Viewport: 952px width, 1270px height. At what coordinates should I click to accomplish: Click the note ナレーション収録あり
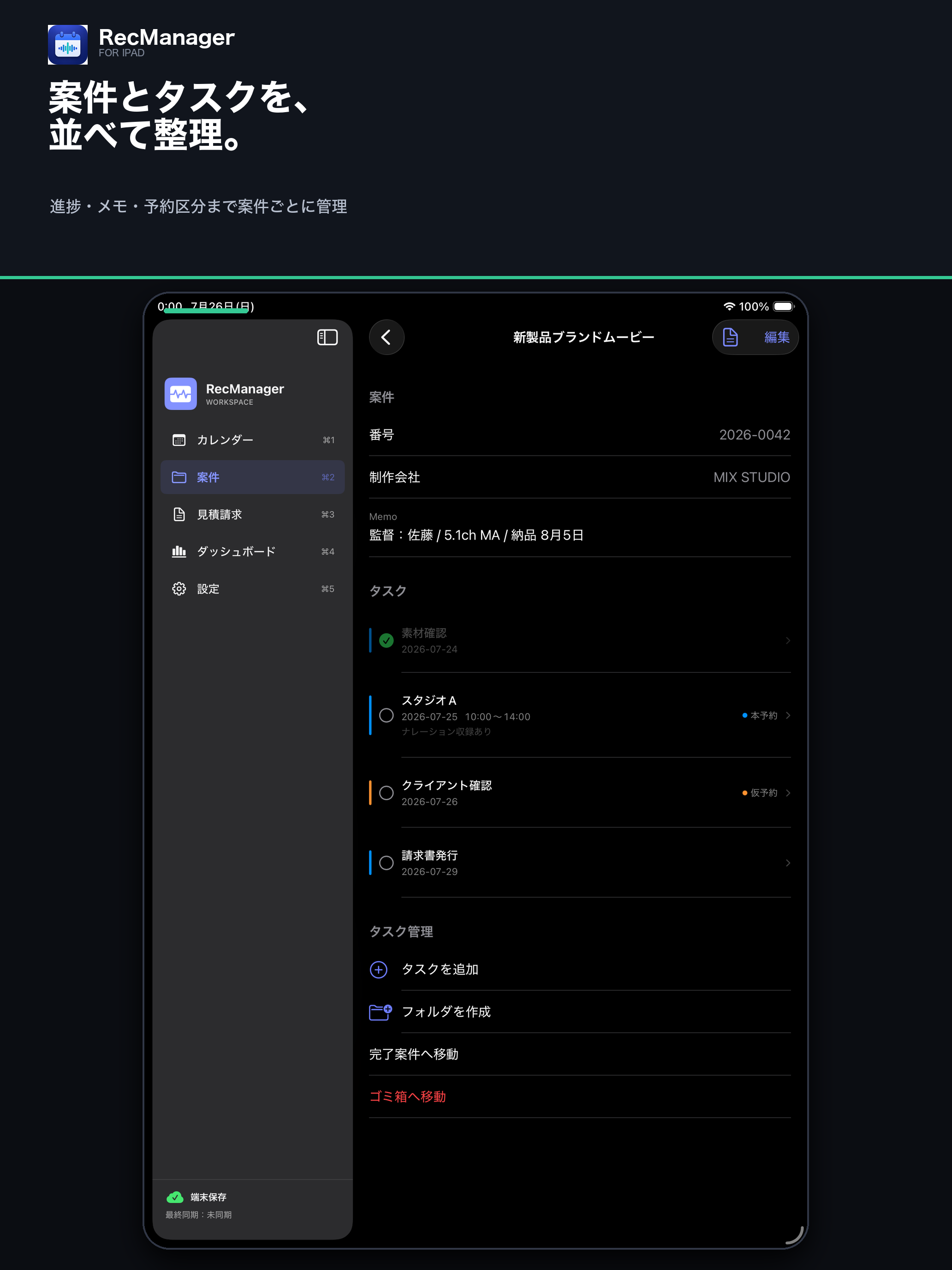pos(446,731)
